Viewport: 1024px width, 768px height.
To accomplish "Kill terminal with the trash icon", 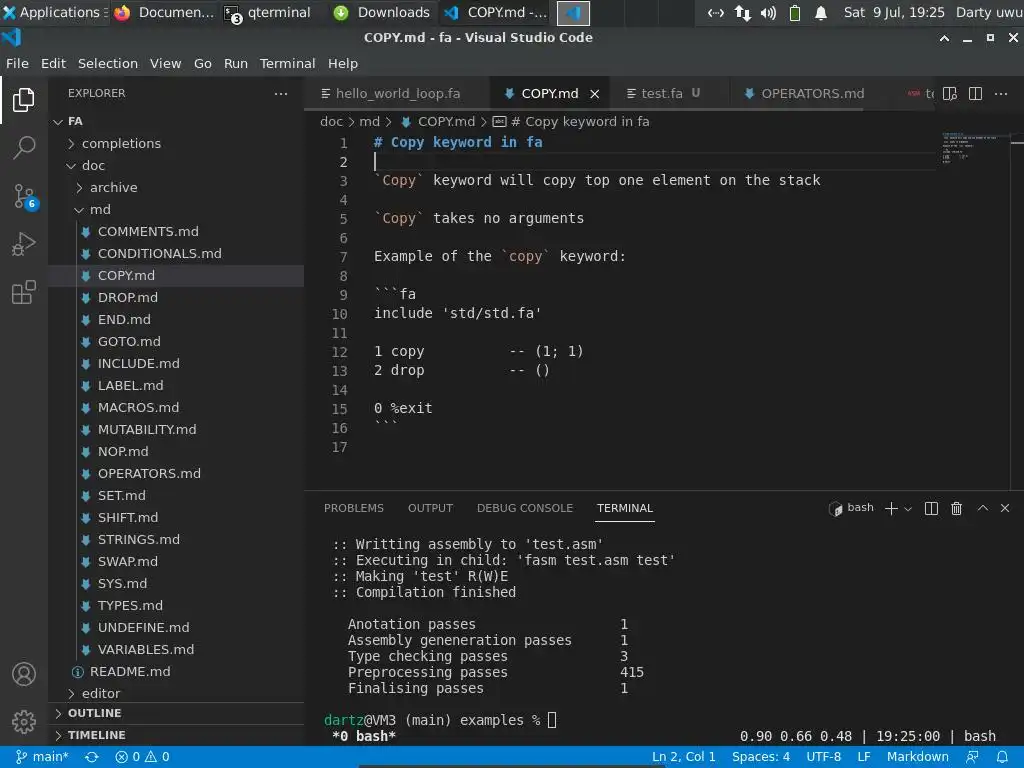I will [956, 508].
